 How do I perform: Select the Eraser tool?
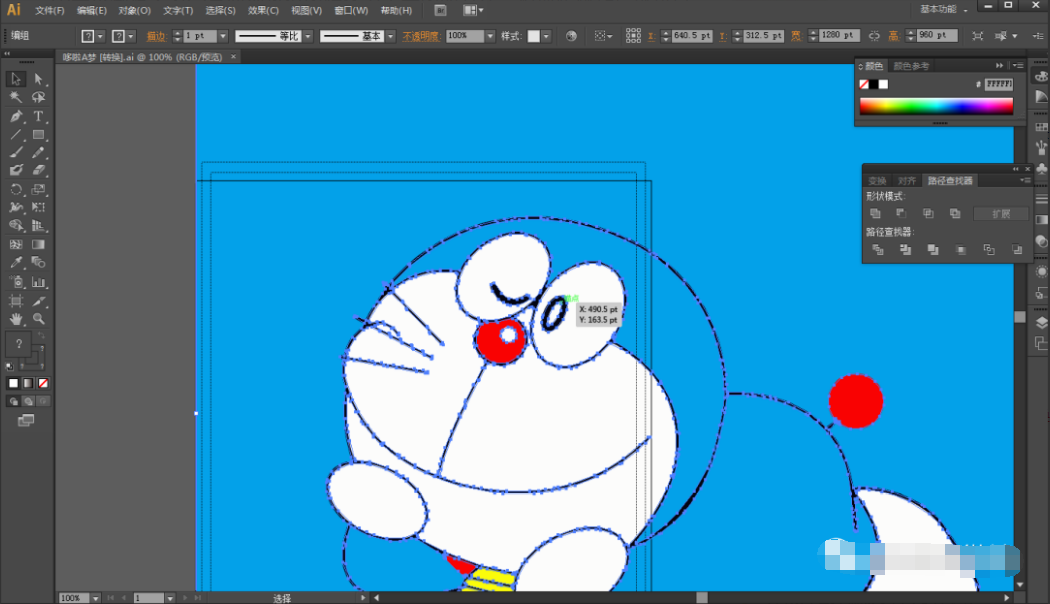click(38, 171)
